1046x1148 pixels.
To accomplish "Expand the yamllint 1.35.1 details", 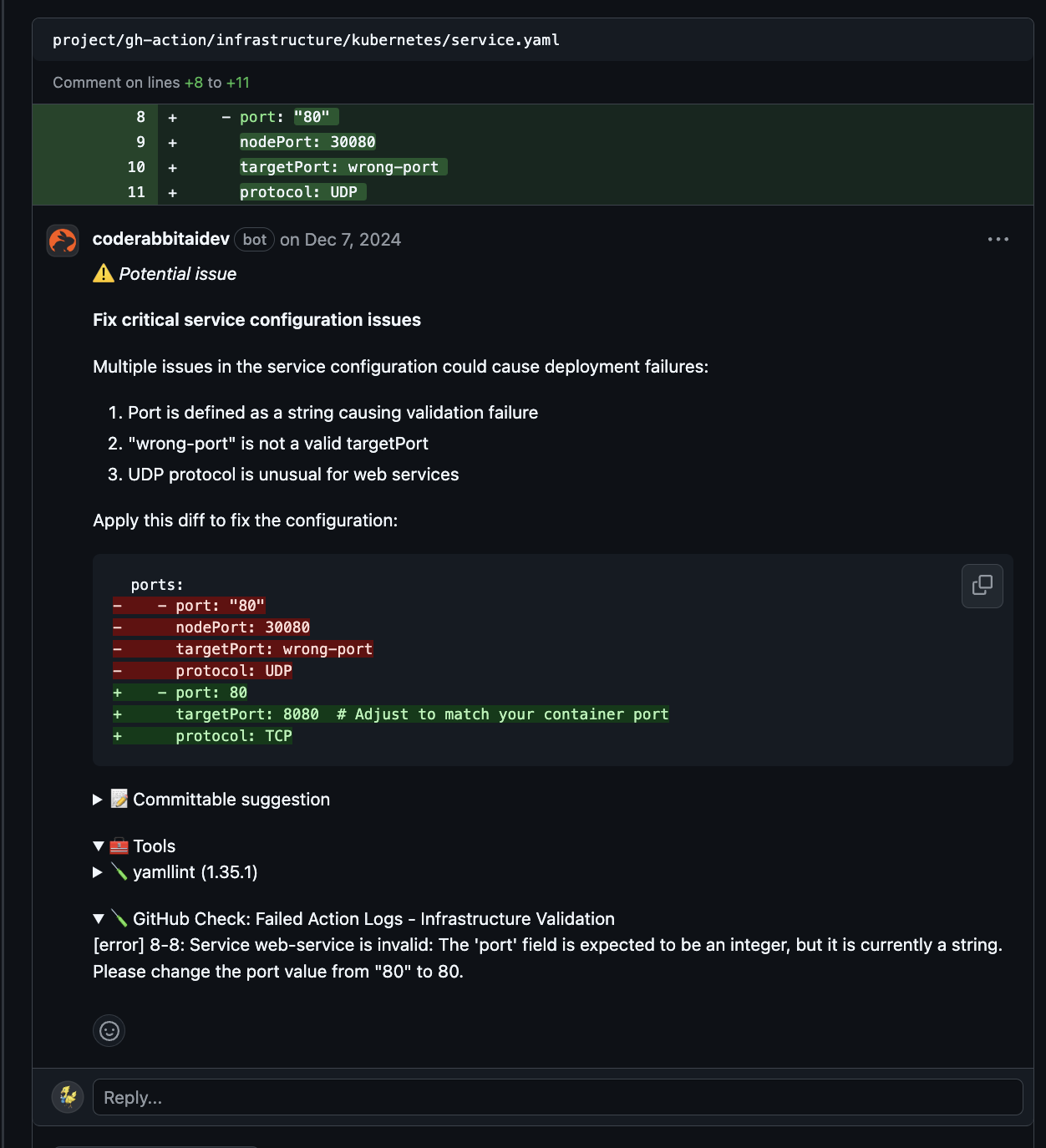I will 97,871.
